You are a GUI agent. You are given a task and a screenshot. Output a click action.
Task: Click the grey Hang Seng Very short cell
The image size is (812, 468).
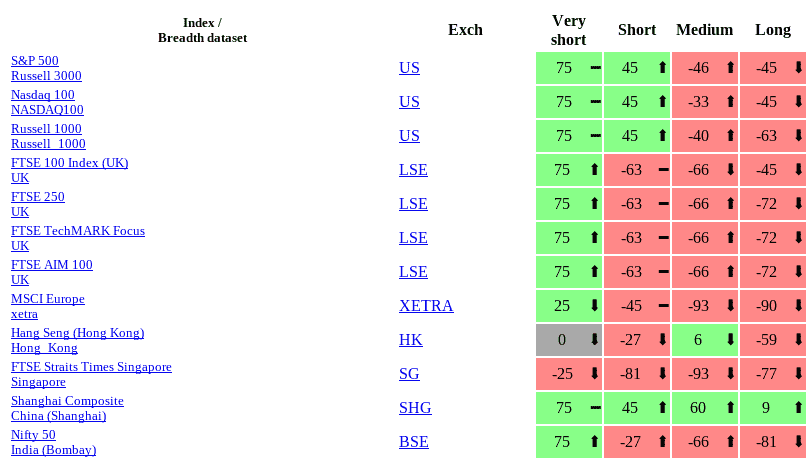pos(563,340)
